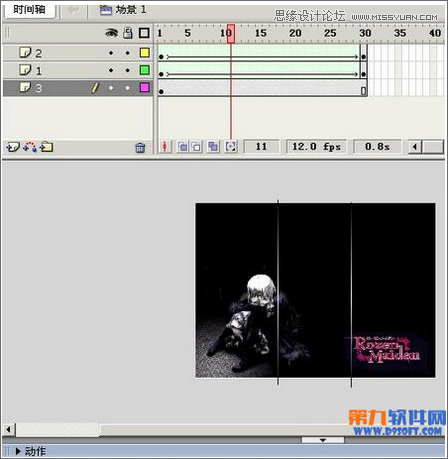Click the Rozen Maiden image on stage
Screen dimensions: 448x459
point(315,290)
